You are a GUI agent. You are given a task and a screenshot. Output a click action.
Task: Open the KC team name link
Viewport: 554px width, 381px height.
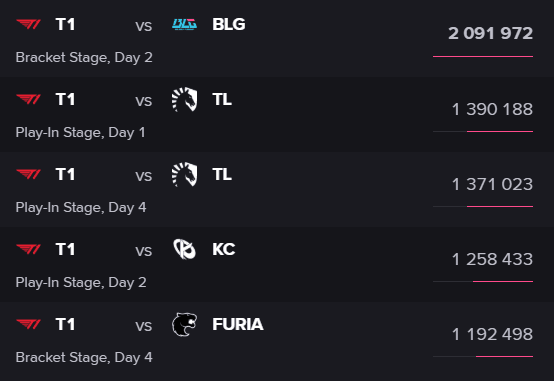(224, 249)
